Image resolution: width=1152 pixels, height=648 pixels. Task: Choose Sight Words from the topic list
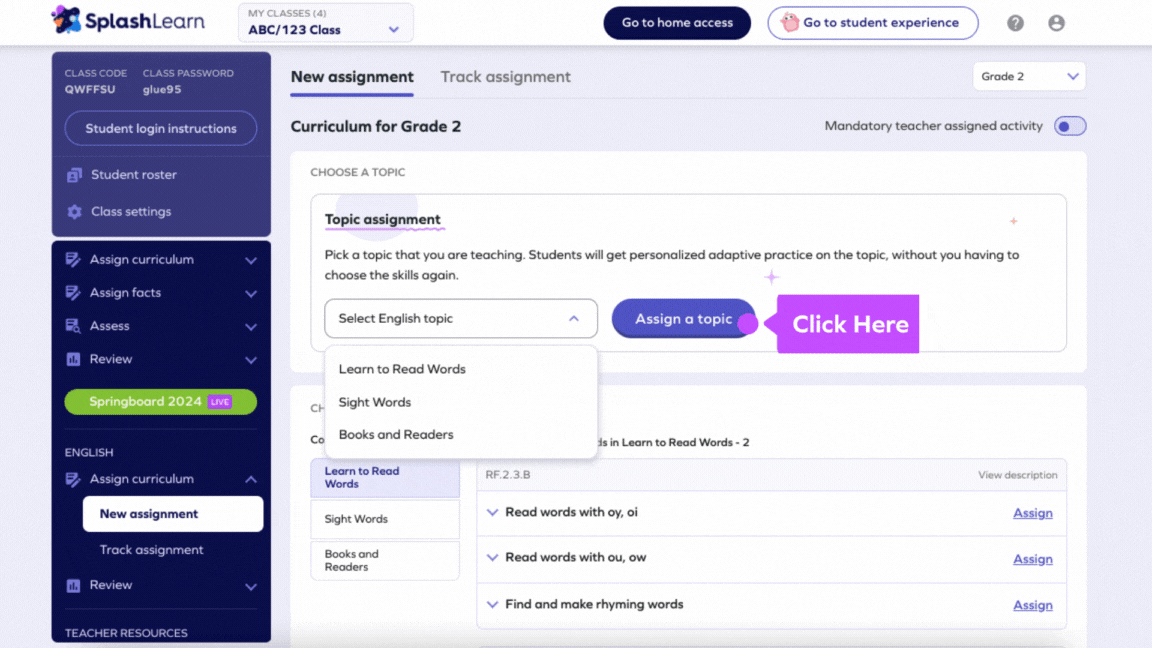coord(375,402)
